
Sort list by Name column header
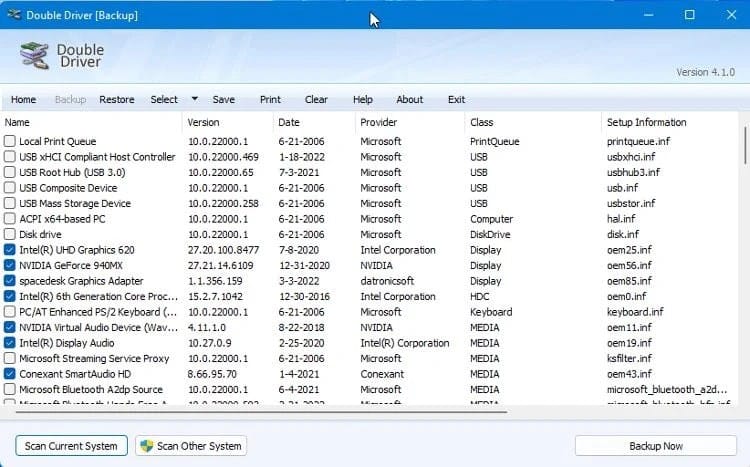[x=90, y=122]
